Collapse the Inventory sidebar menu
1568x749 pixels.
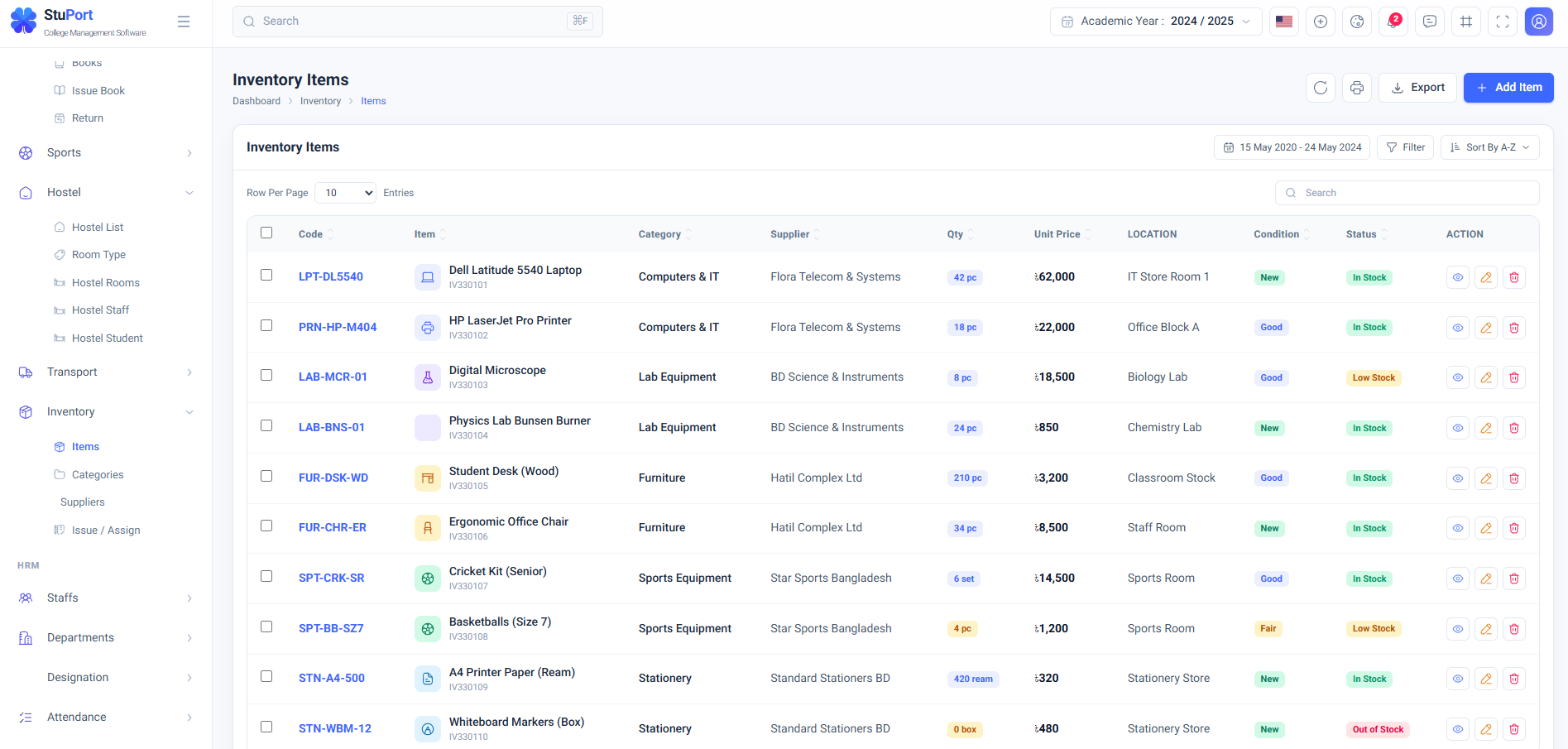(x=106, y=412)
